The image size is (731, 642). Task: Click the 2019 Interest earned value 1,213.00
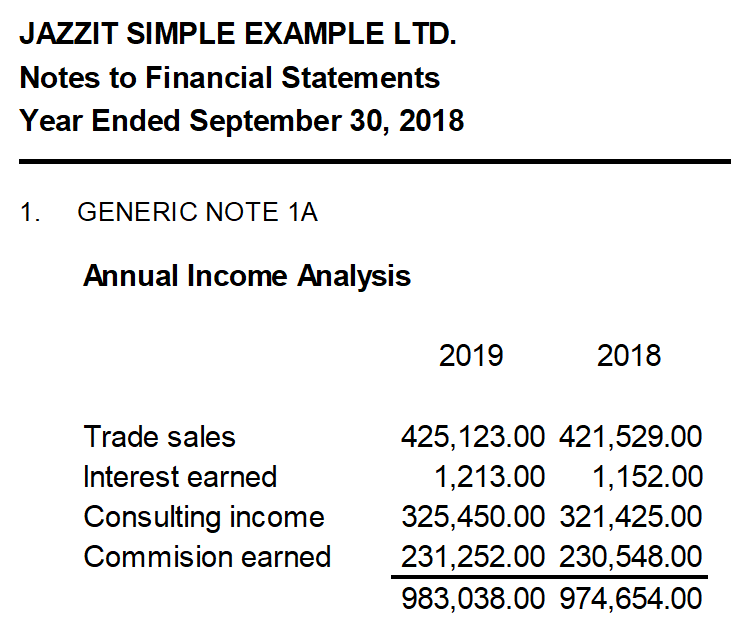[490, 477]
